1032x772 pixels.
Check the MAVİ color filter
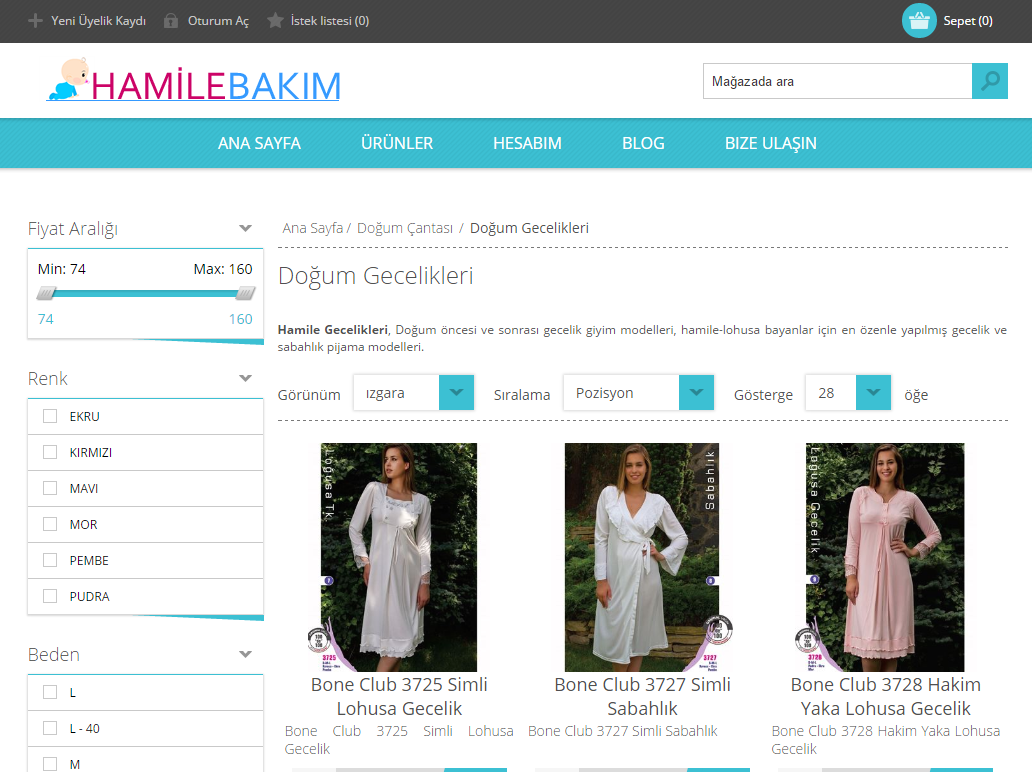(x=50, y=488)
